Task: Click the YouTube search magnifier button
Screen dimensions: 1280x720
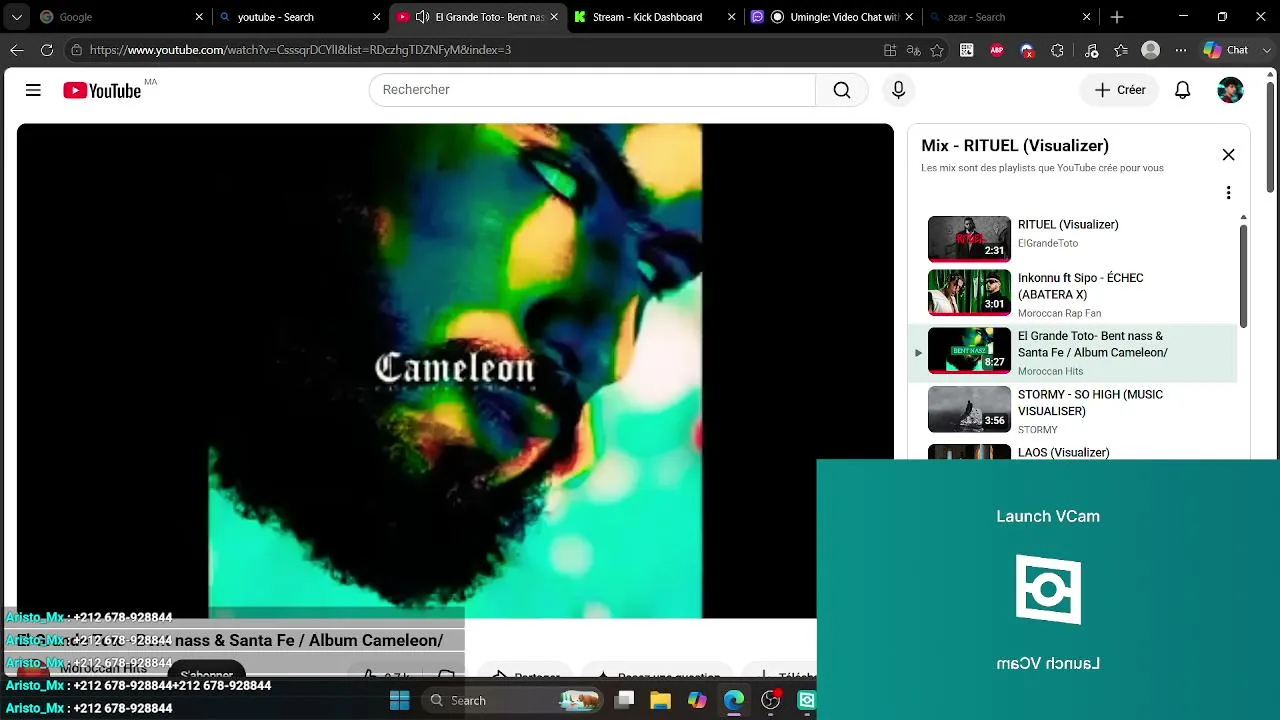Action: (842, 90)
